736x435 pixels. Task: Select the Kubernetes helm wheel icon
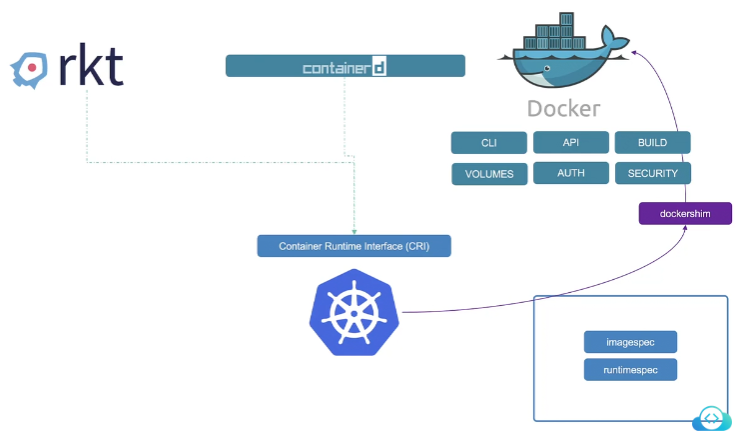pos(357,314)
